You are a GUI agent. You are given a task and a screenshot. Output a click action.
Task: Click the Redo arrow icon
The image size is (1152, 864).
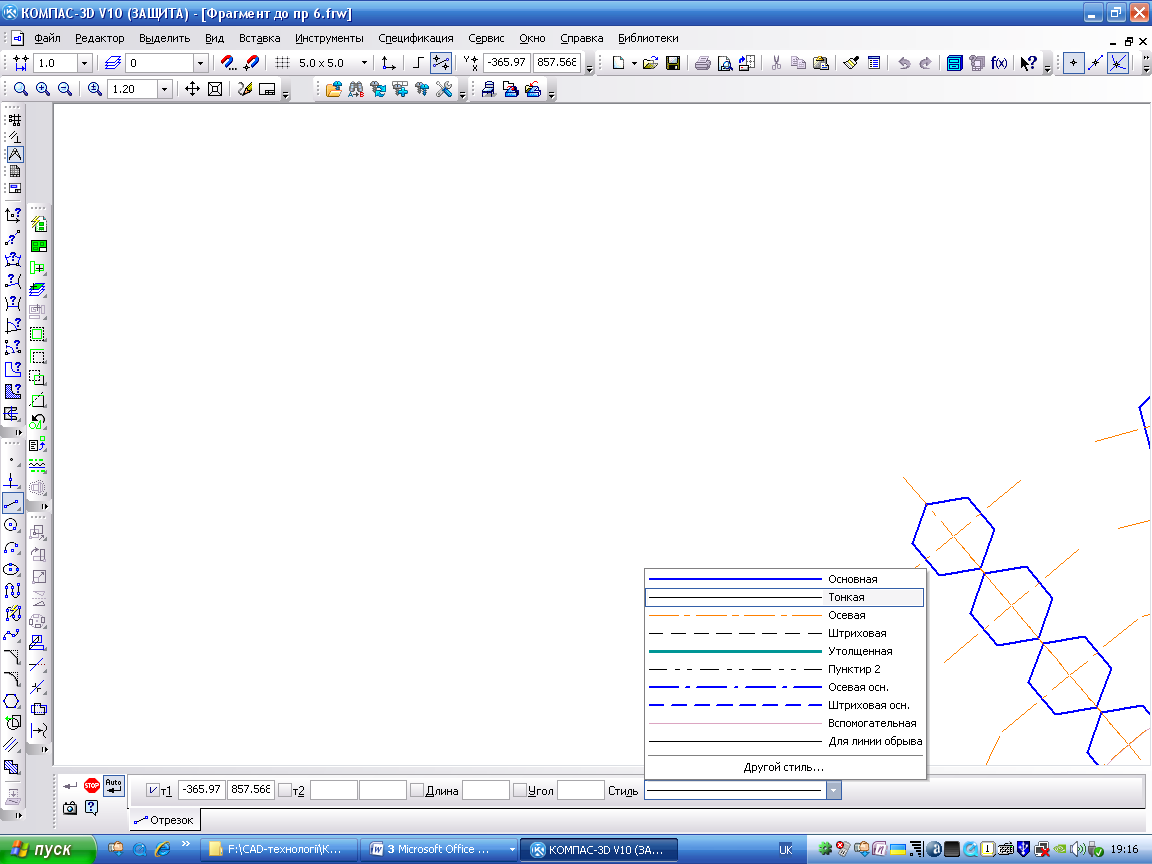[926, 63]
